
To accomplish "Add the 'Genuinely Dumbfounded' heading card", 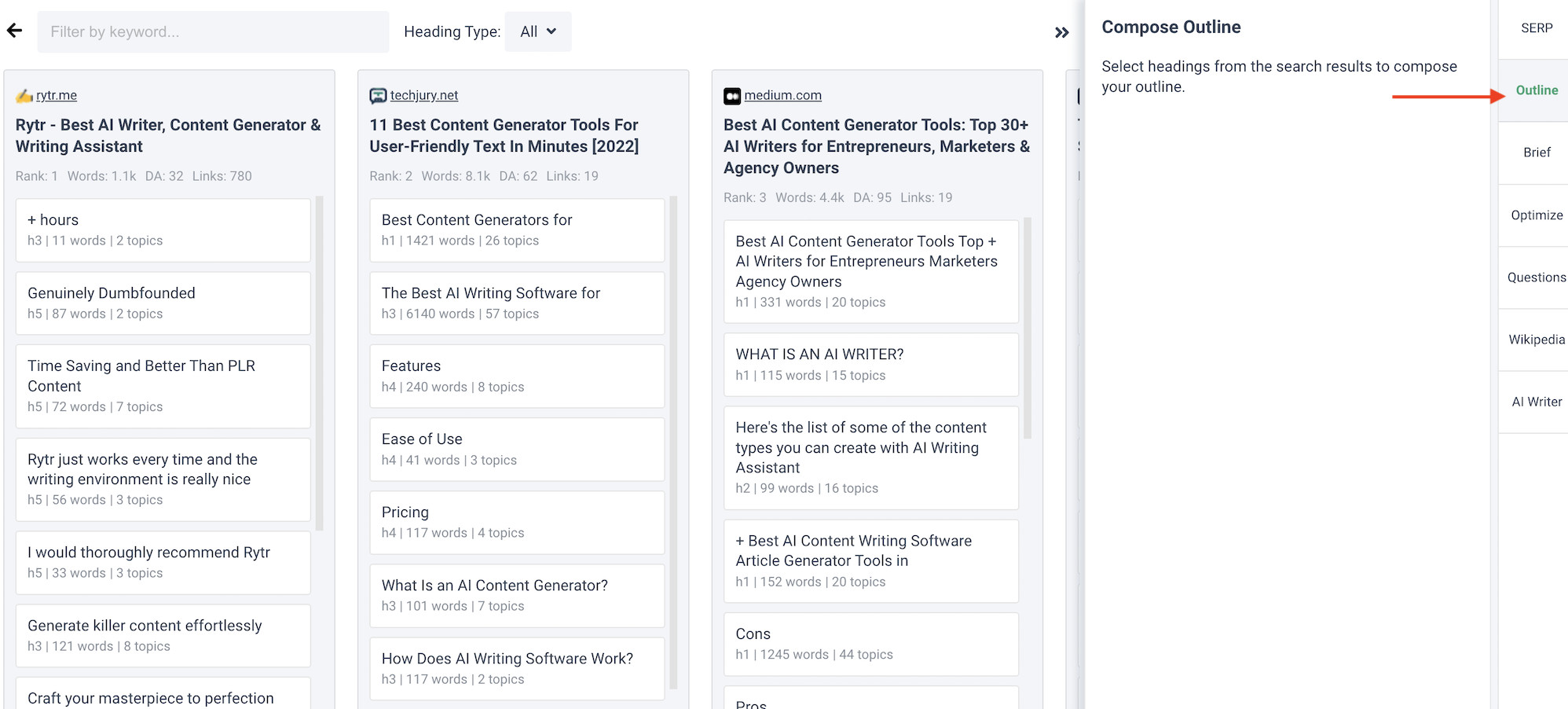I will pos(163,303).
